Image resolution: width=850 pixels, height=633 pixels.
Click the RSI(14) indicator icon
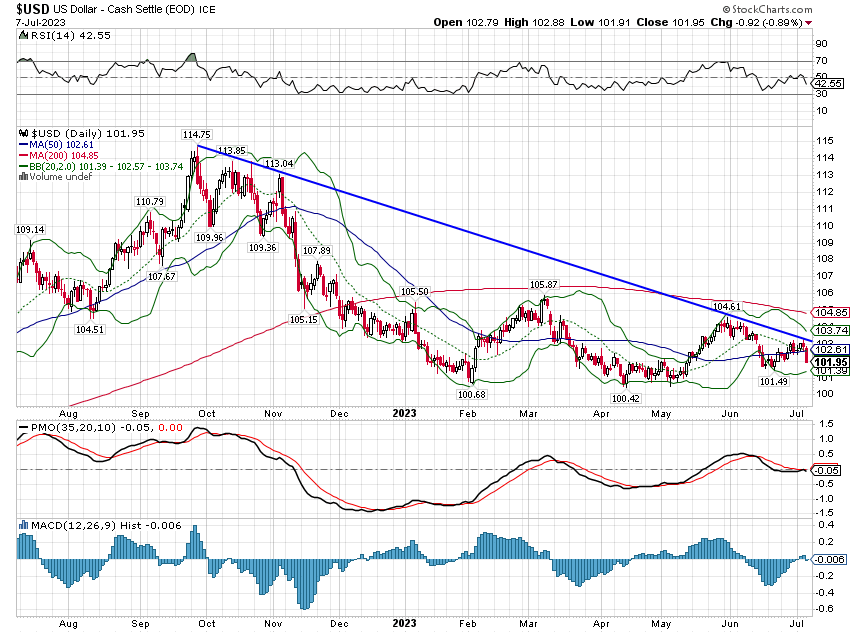click(24, 35)
